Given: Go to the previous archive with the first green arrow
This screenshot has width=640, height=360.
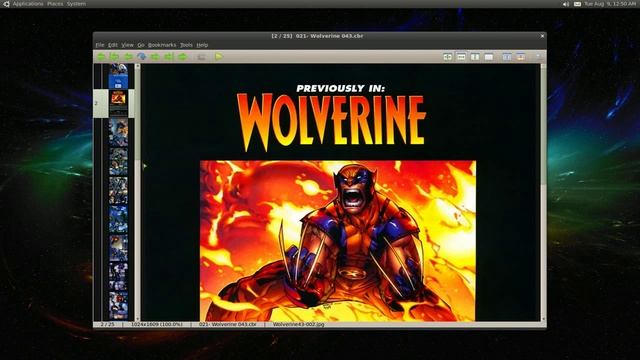Looking at the screenshot, I should (101, 57).
